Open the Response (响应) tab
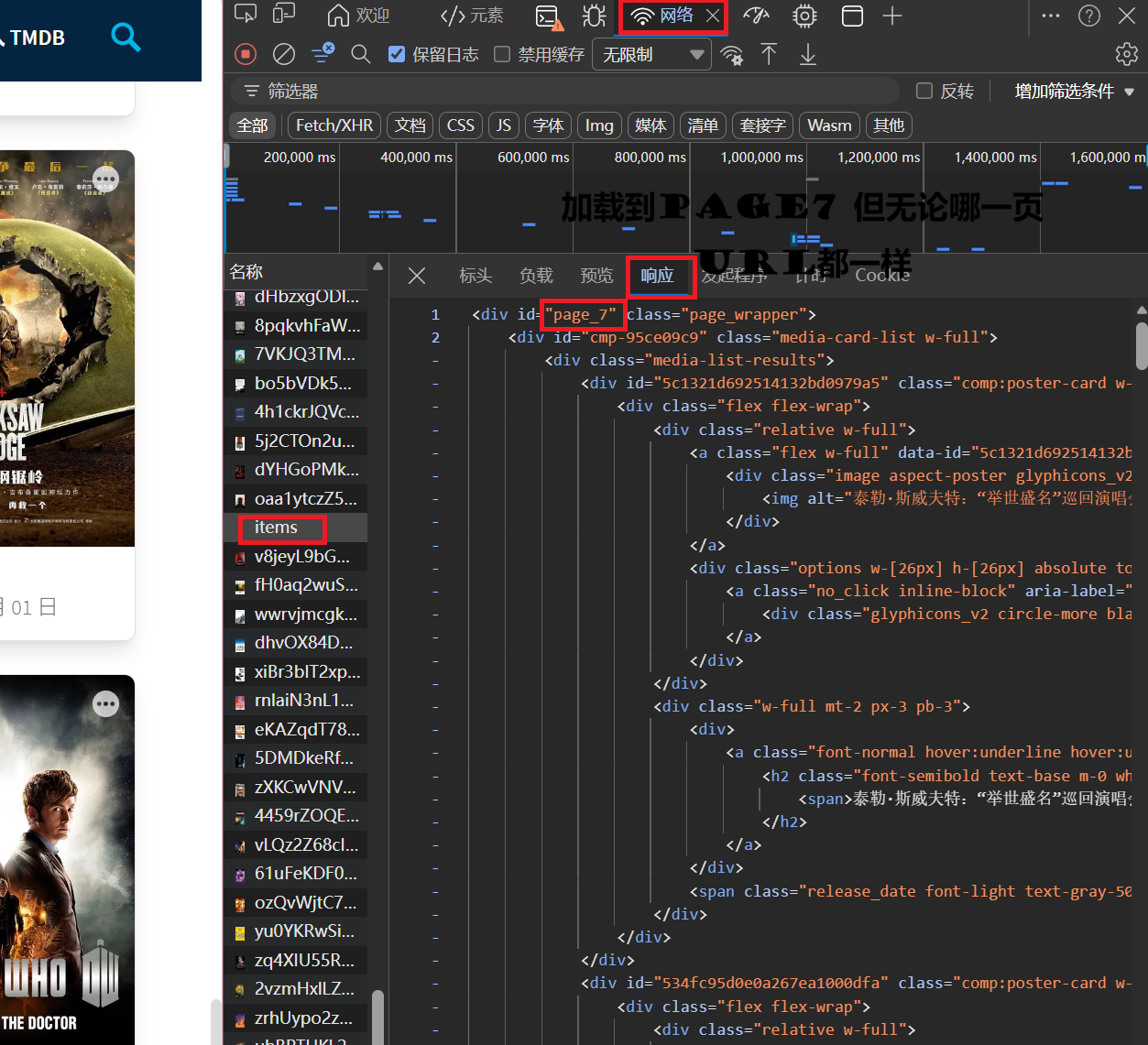The width and height of the screenshot is (1148, 1045). pos(657,276)
